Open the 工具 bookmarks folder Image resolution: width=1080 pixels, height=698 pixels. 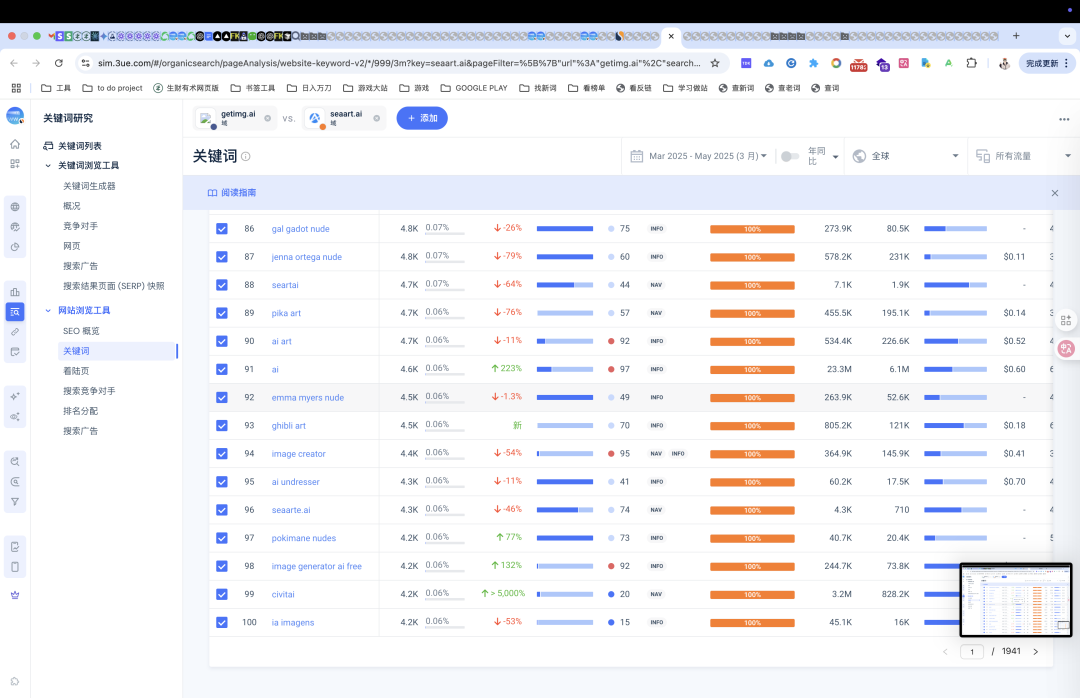[56, 88]
